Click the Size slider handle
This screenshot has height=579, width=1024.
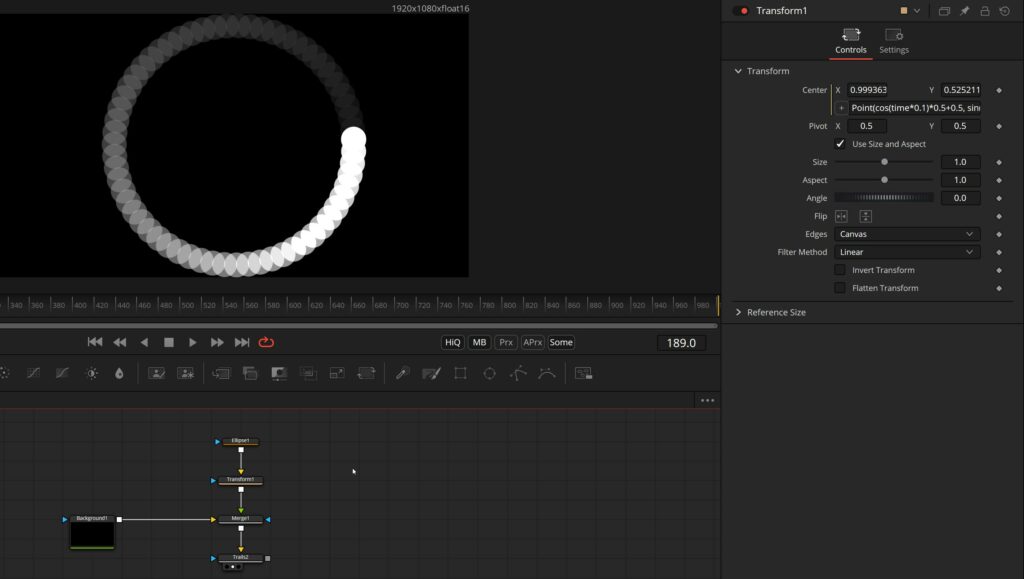[x=884, y=162]
